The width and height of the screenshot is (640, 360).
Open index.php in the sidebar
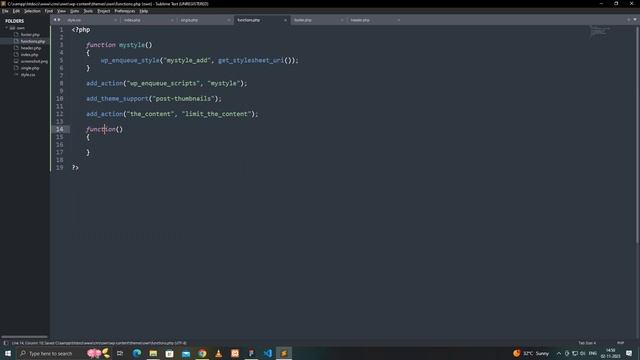coord(29,55)
